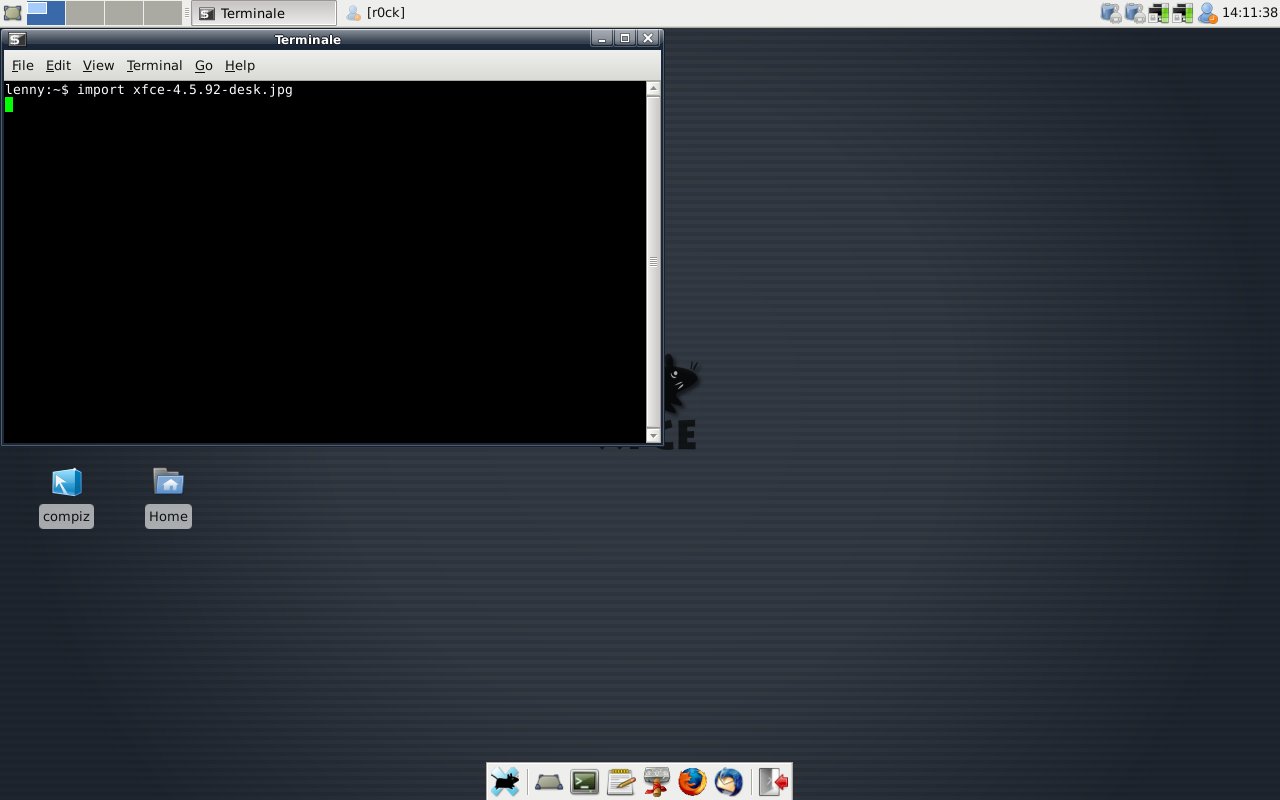This screenshot has height=800, width=1280.
Task: Click the logout door icon
Action: coord(773,781)
